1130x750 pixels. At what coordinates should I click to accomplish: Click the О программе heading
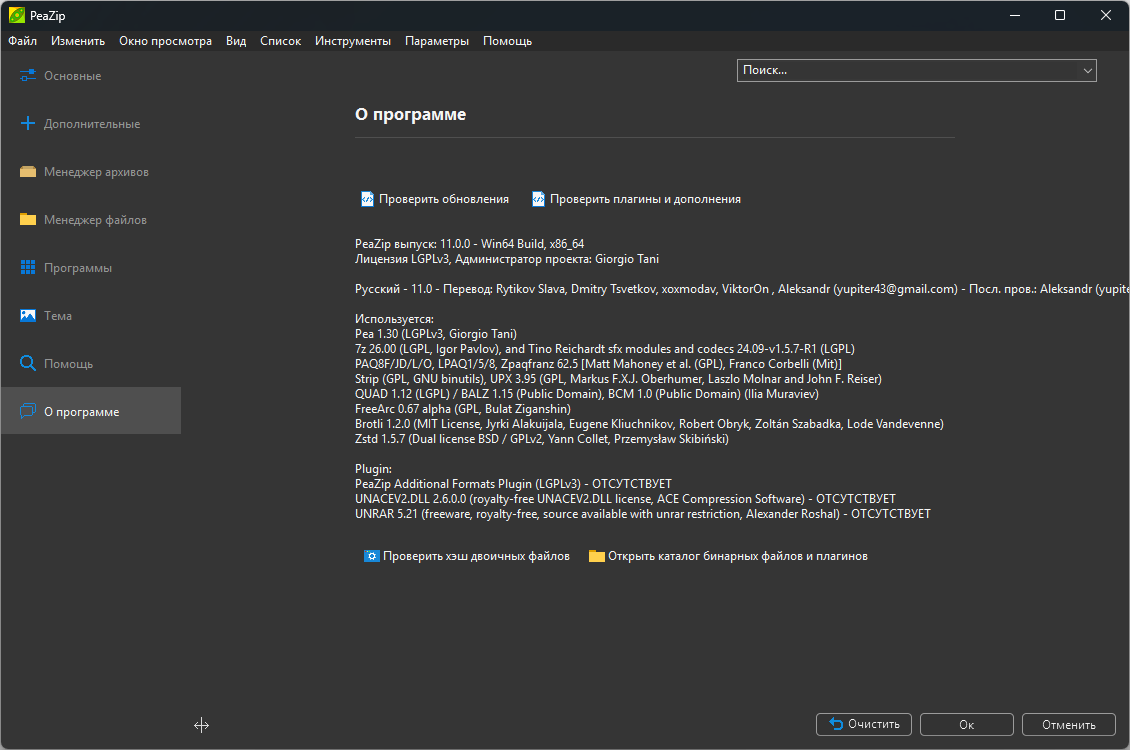pos(410,115)
